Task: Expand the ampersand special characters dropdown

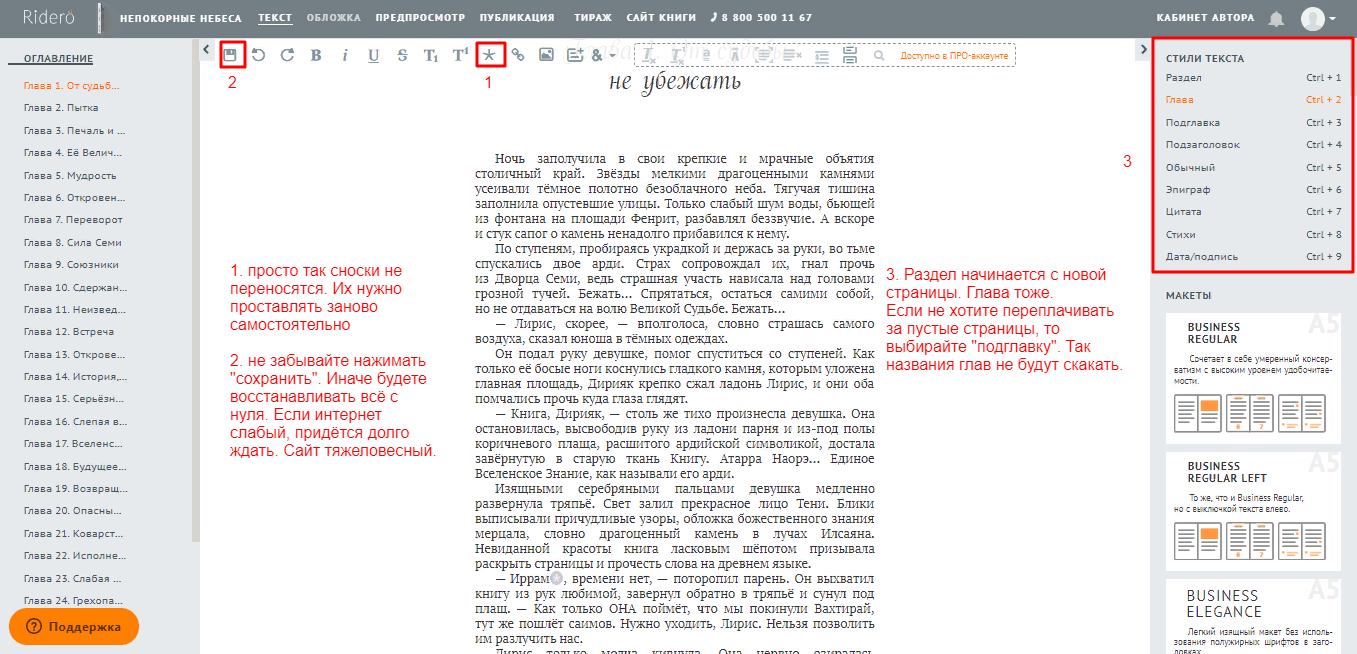Action: (603, 55)
